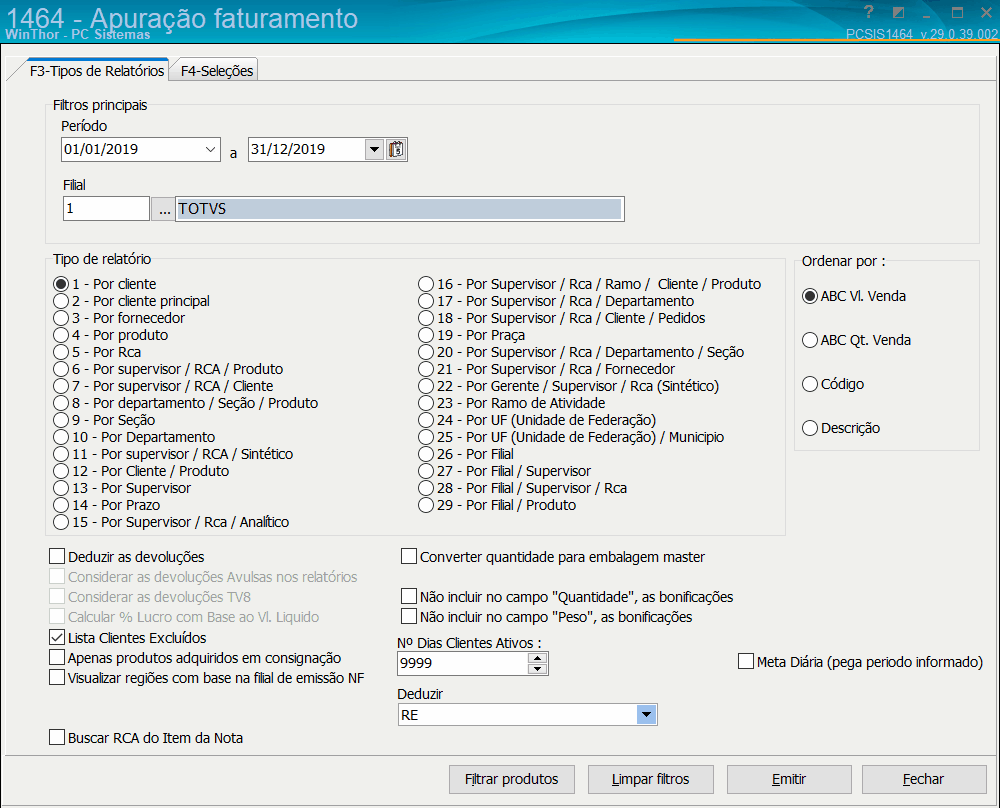The width and height of the screenshot is (1000, 808).
Task: Expand the start date 01/01/2019 dropdown
Action: tap(210, 150)
